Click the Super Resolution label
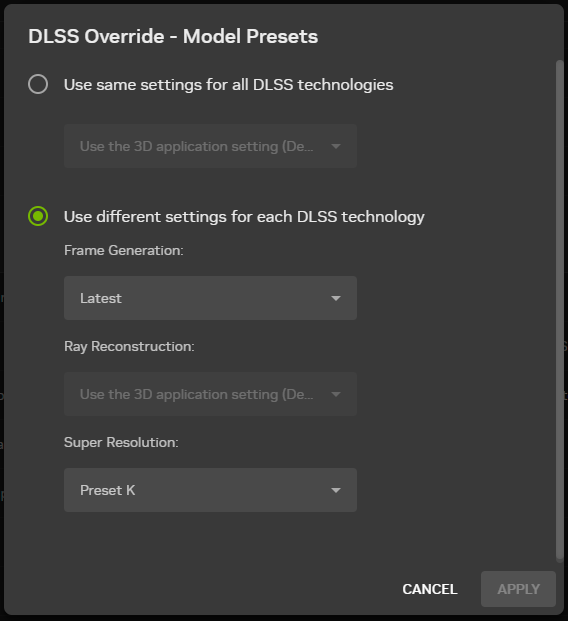 coord(121,442)
